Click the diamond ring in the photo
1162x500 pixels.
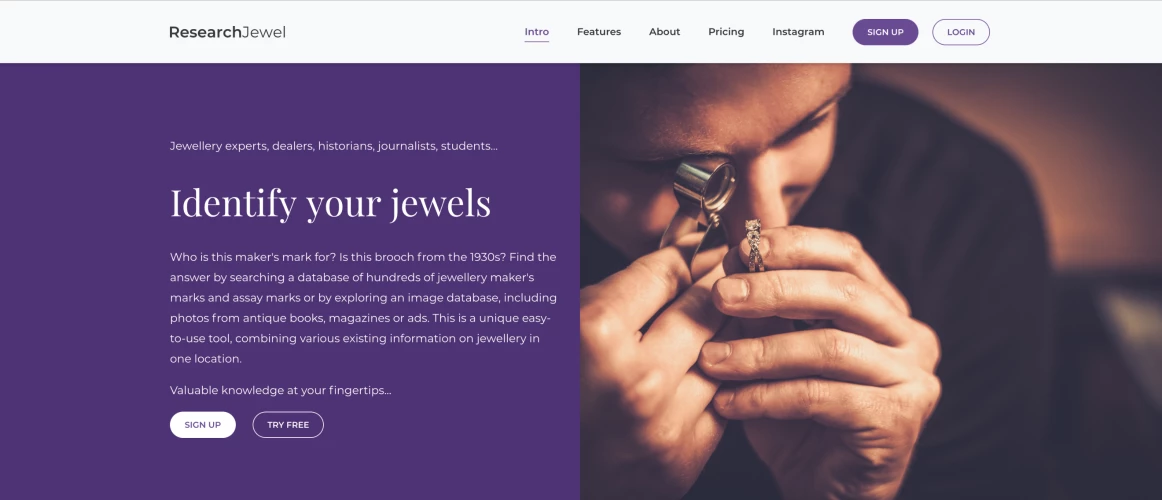[754, 244]
